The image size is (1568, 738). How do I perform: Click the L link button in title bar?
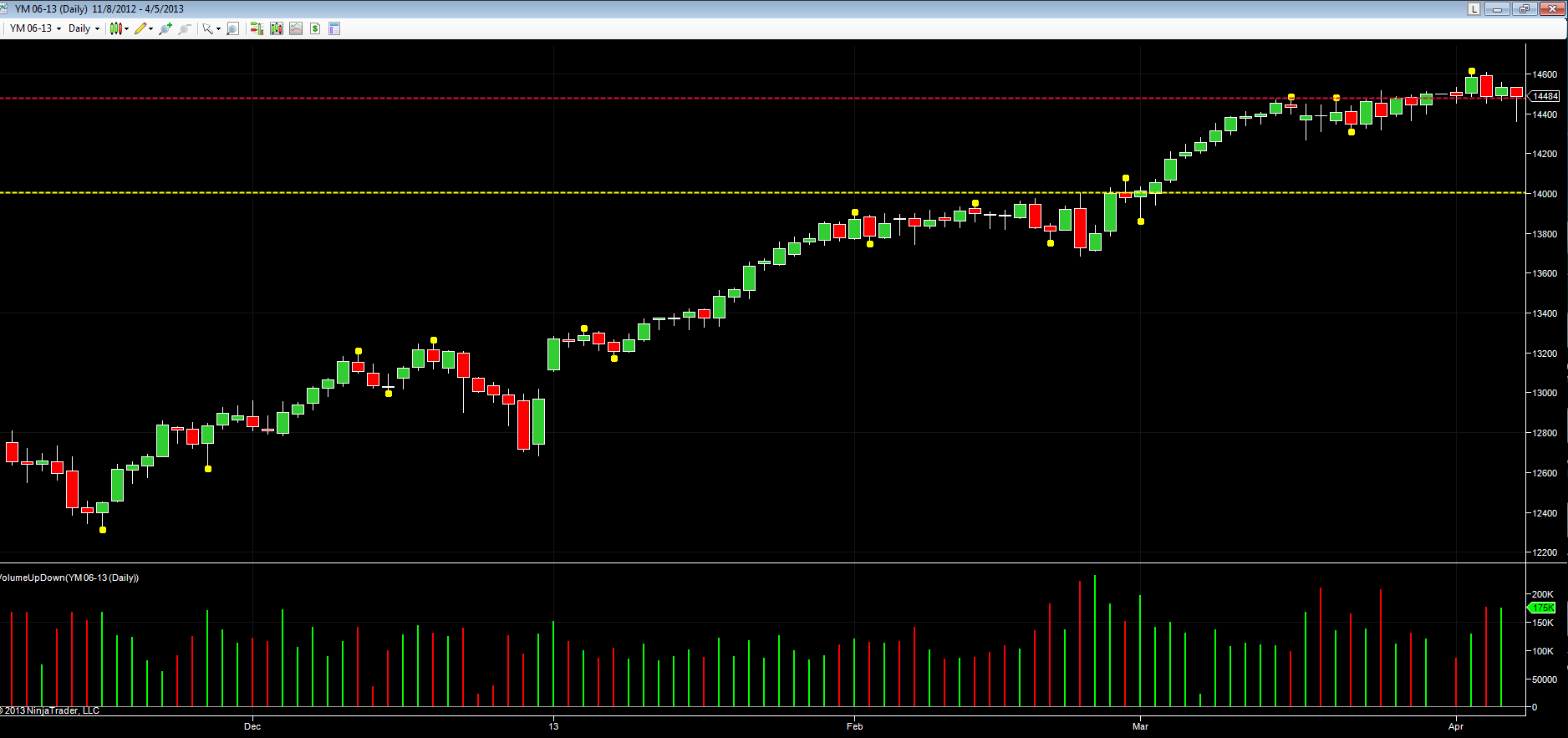1474,8
